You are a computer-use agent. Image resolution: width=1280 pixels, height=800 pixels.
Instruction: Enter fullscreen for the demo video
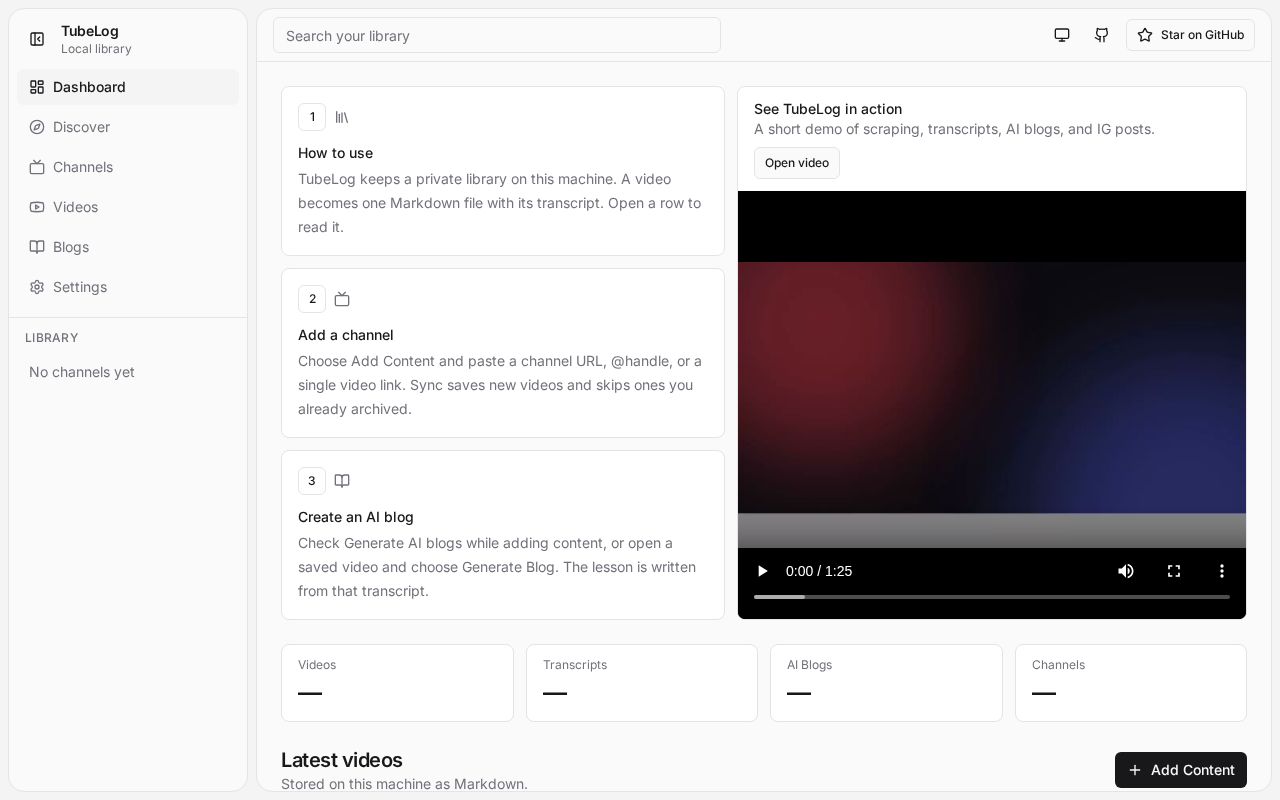click(x=1174, y=571)
